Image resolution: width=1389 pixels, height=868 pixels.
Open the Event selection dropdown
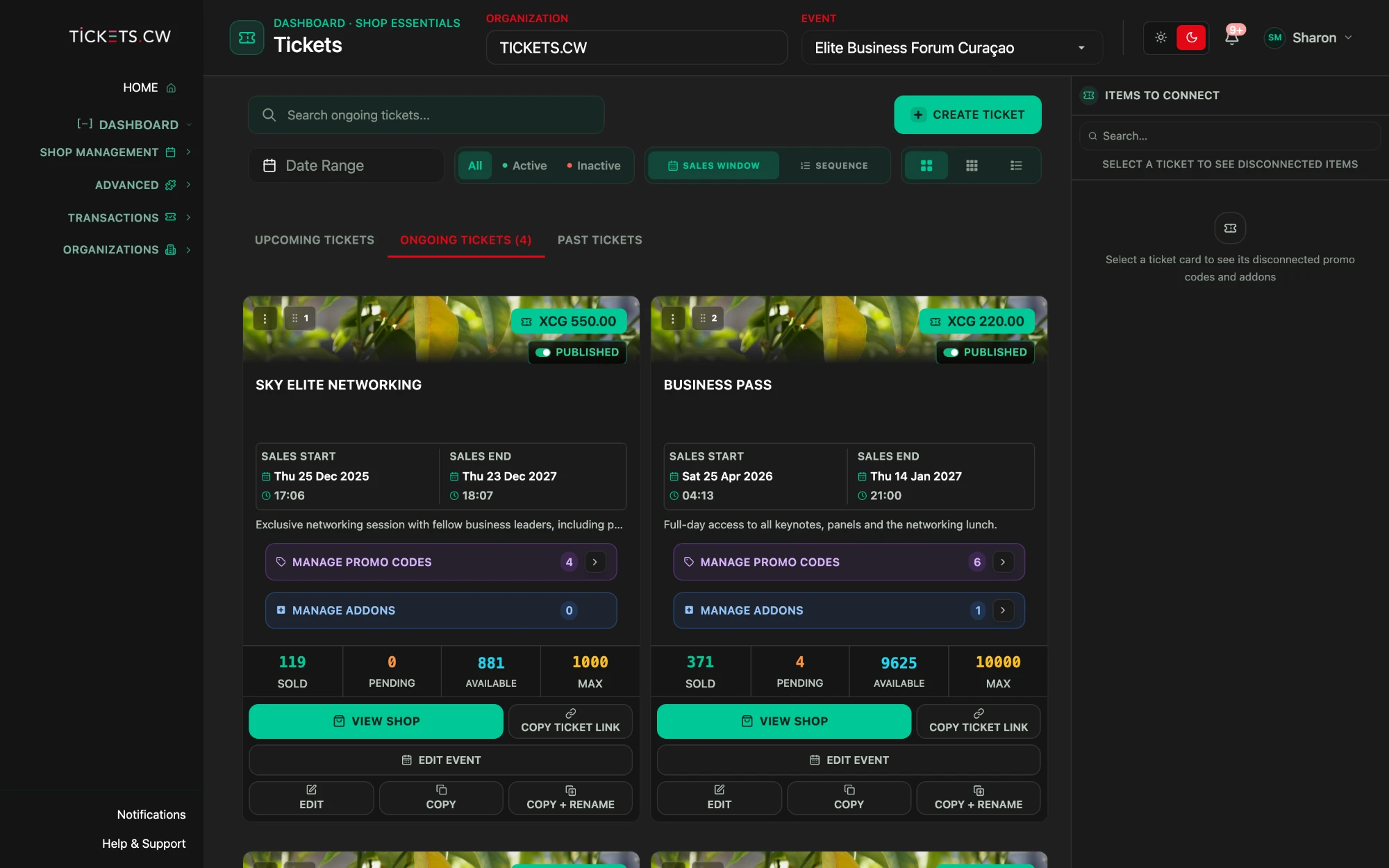951,47
